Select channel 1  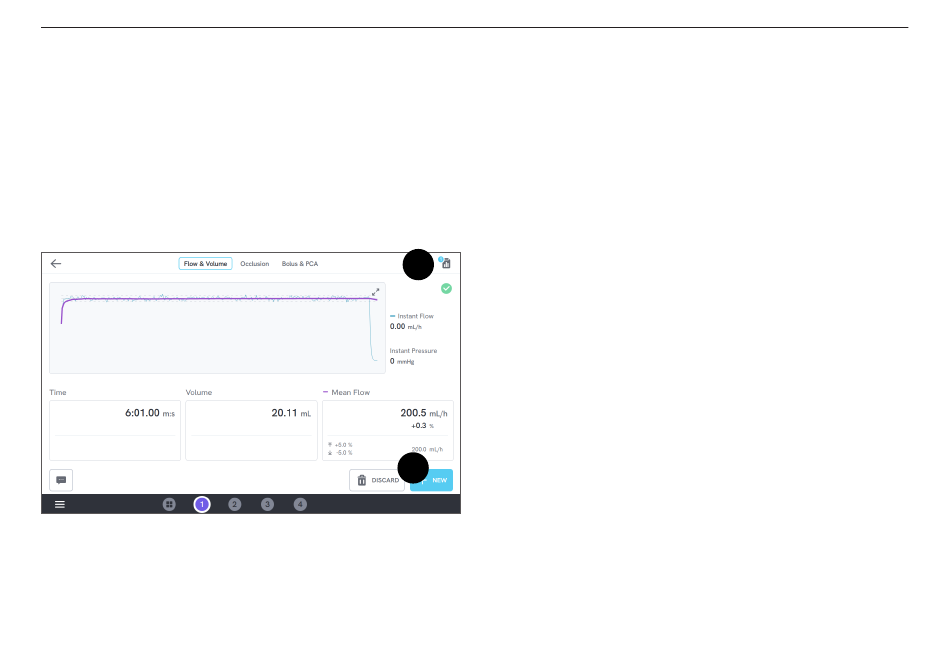(202, 504)
